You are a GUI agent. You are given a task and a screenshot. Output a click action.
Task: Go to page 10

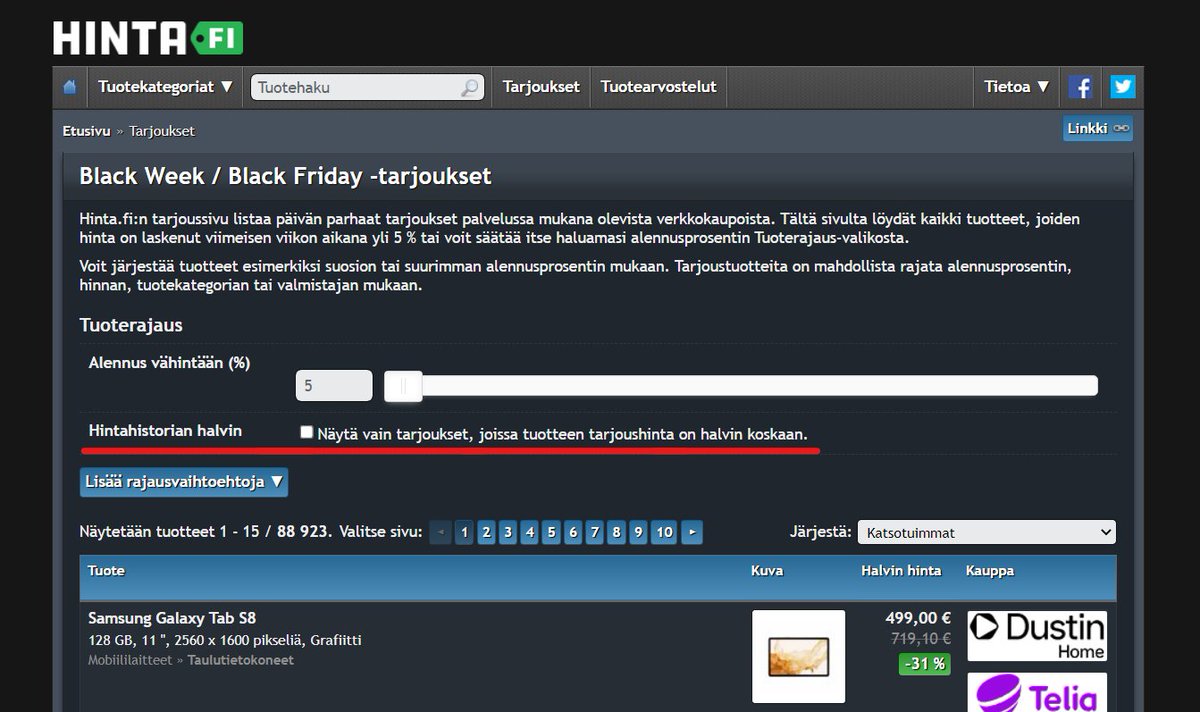point(664,532)
